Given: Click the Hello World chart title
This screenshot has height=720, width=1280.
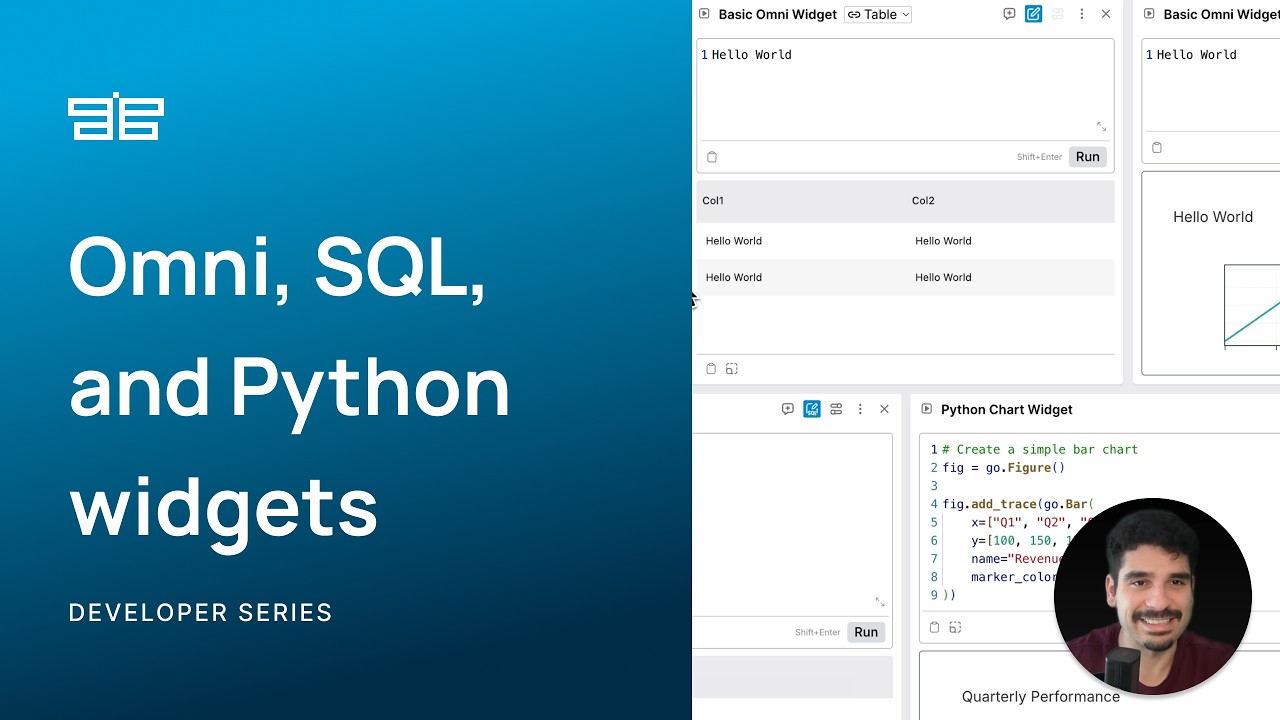Looking at the screenshot, I should [x=1212, y=216].
